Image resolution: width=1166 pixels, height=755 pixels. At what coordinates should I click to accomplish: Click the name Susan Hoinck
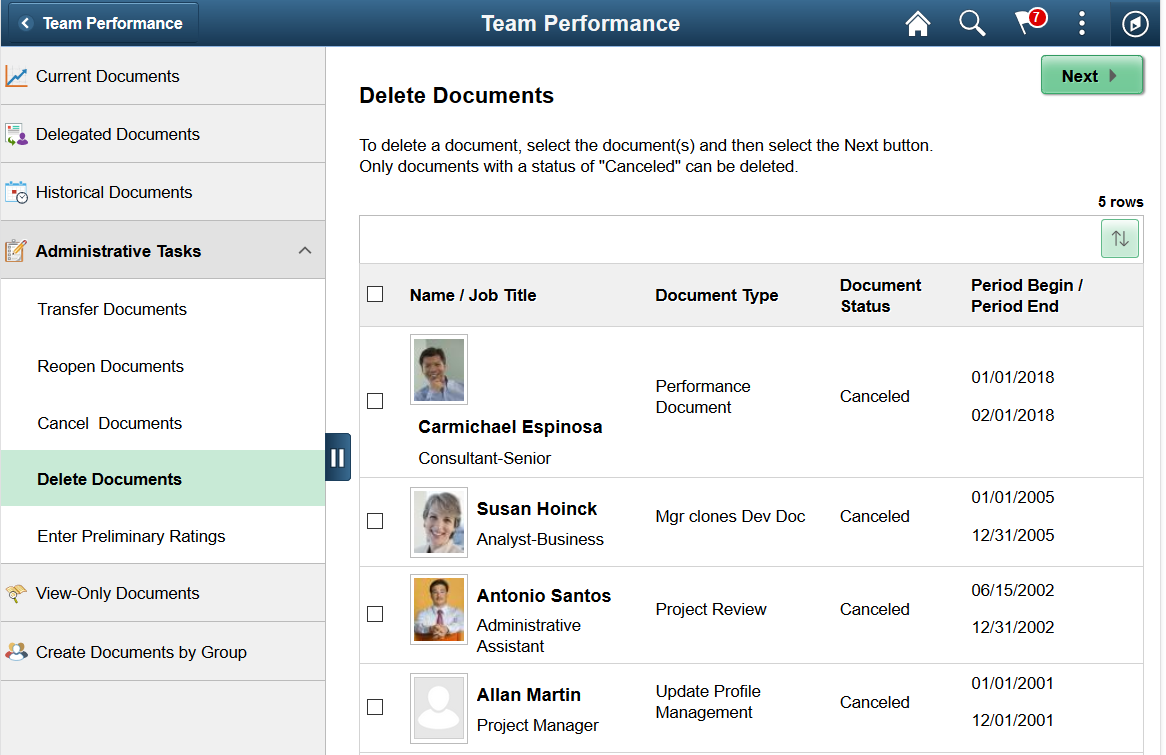pos(537,509)
